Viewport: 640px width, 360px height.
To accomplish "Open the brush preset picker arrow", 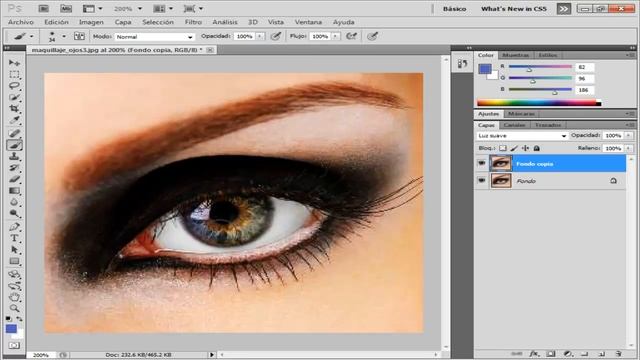I will click(x=64, y=36).
